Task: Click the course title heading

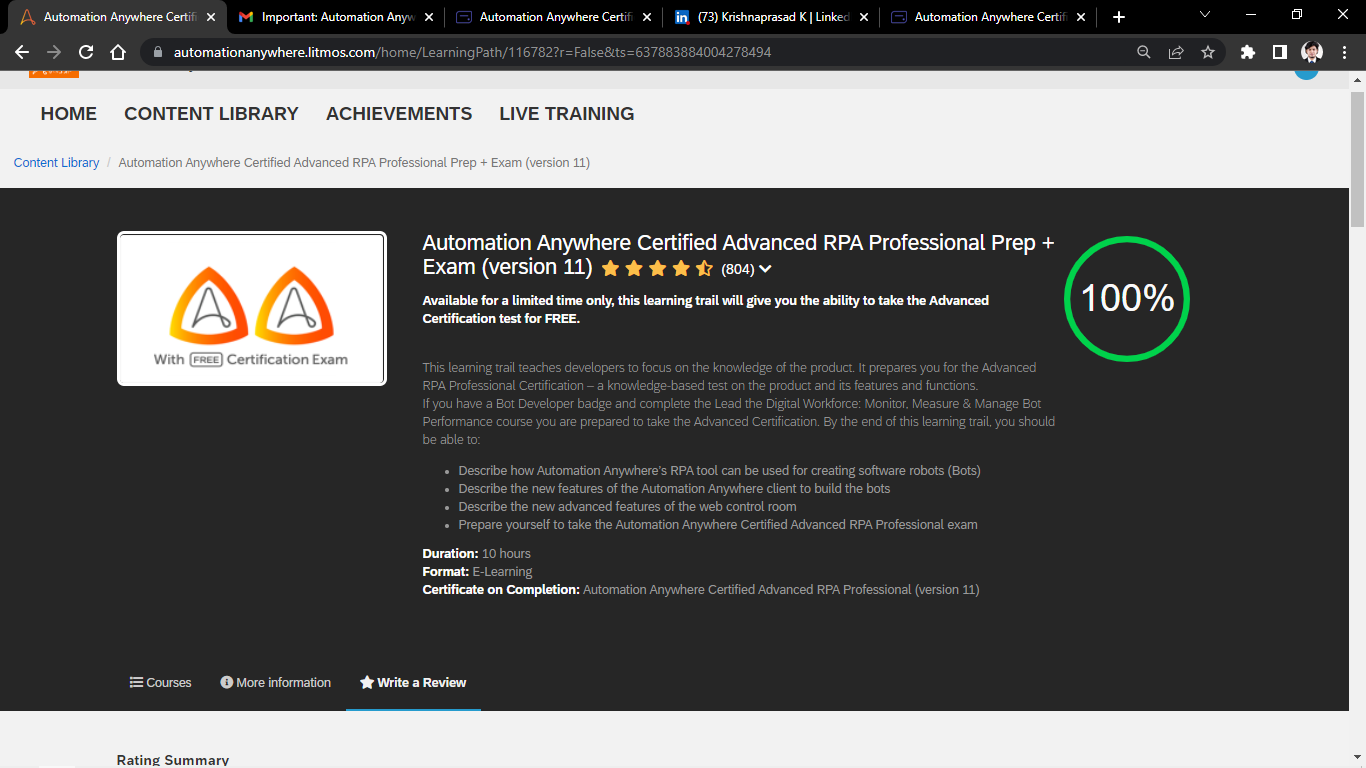Action: [738, 255]
